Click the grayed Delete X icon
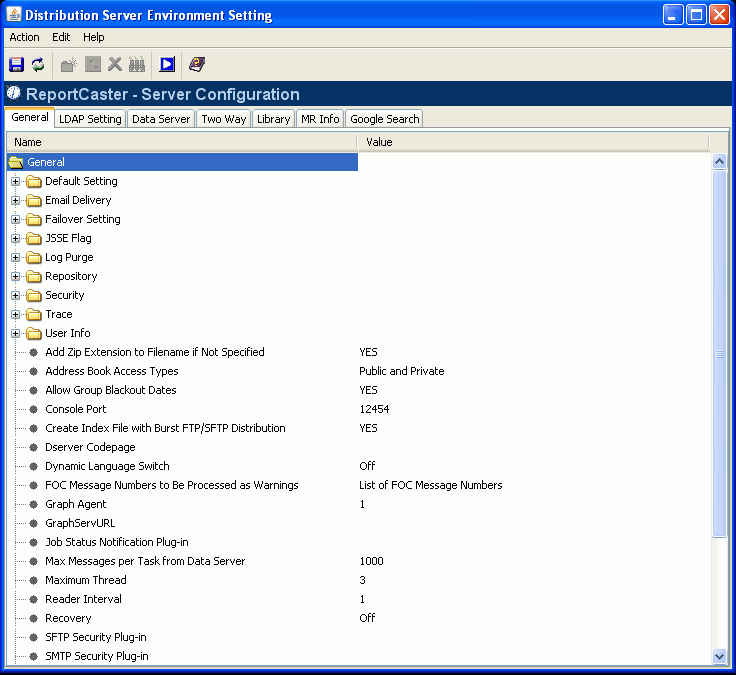The height and width of the screenshot is (675, 736). pos(115,64)
